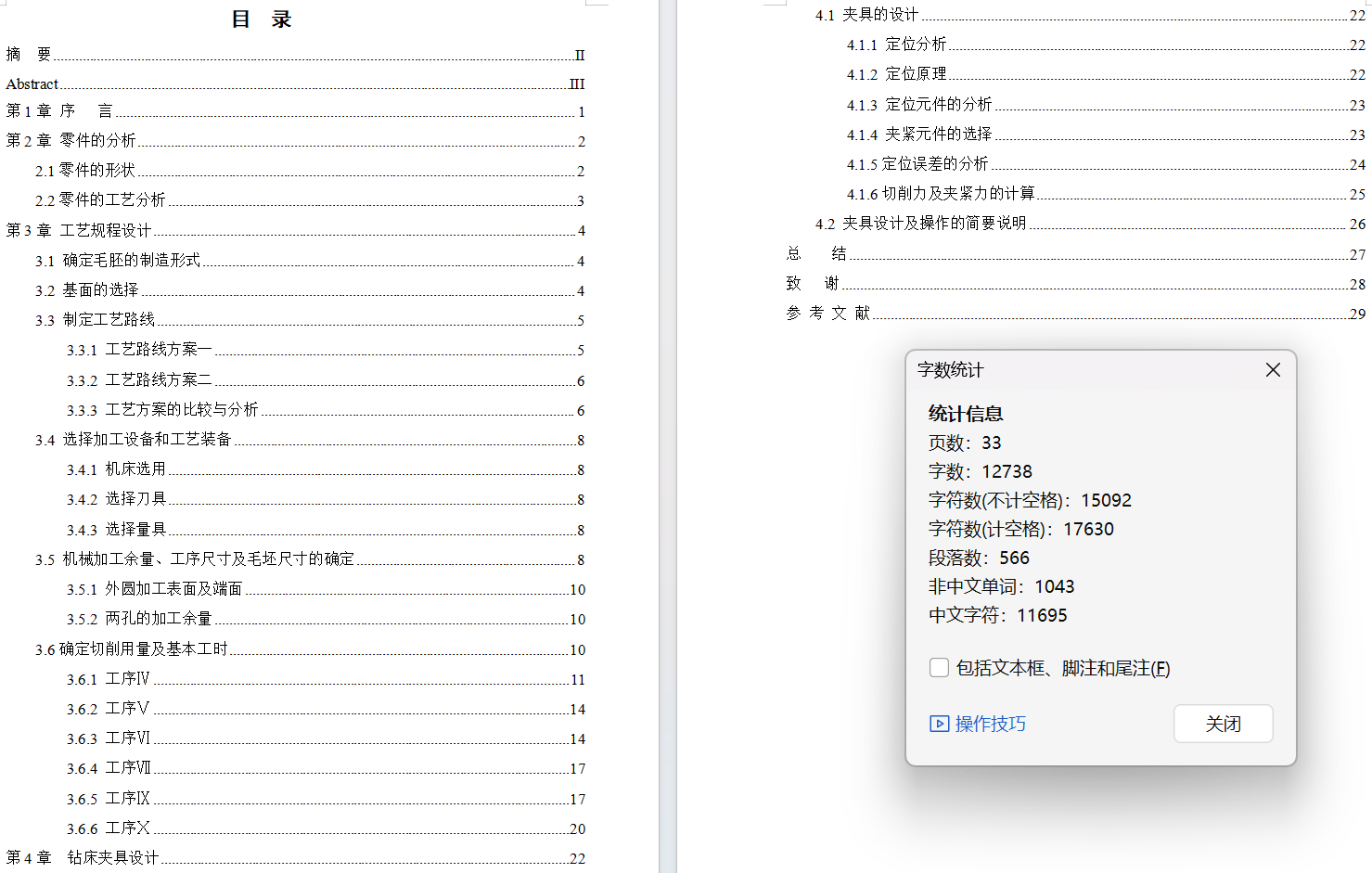Go to 3.4.3 选择量具 entry
Viewport: 1372px width, 873px height.
click(x=326, y=530)
